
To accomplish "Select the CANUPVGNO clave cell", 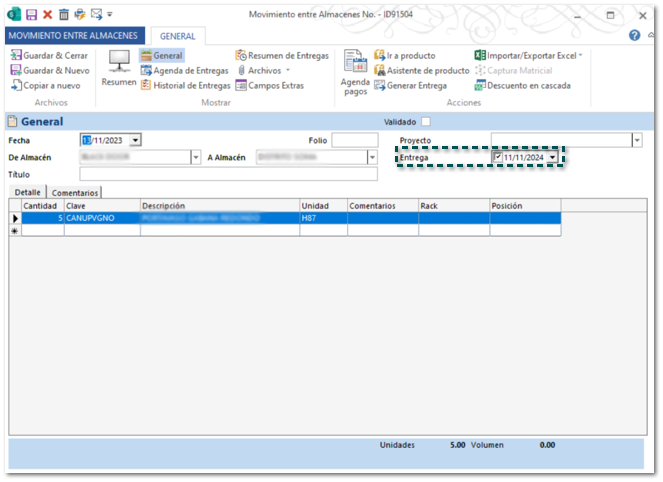I will pyautogui.click(x=102, y=218).
